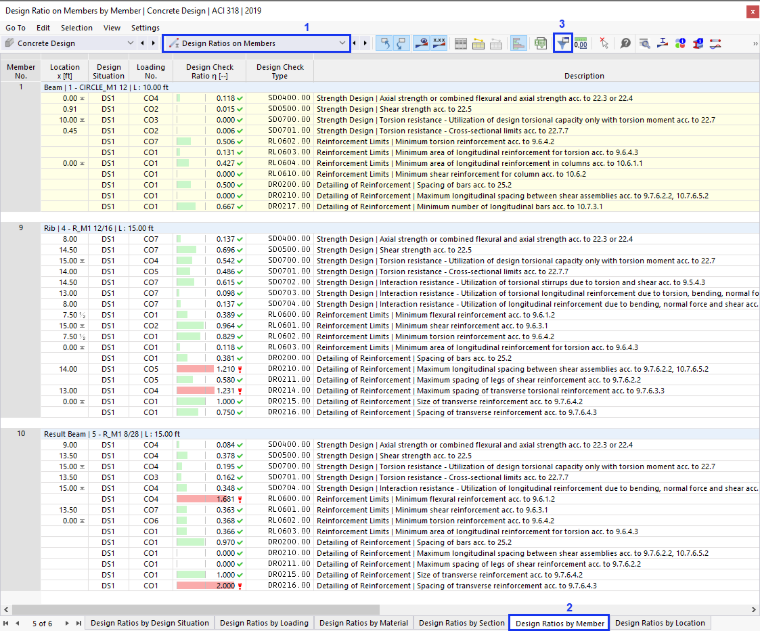760x631 pixels.
Task: Toggle the x.xx ratio values display button
Action: click(439, 44)
